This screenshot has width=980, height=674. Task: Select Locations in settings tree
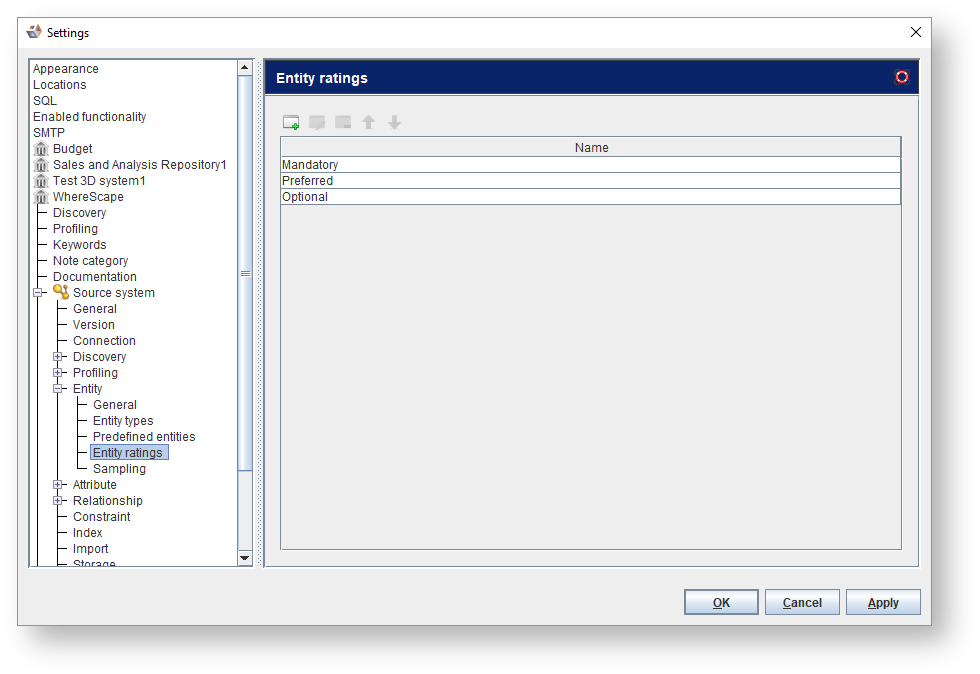59,85
